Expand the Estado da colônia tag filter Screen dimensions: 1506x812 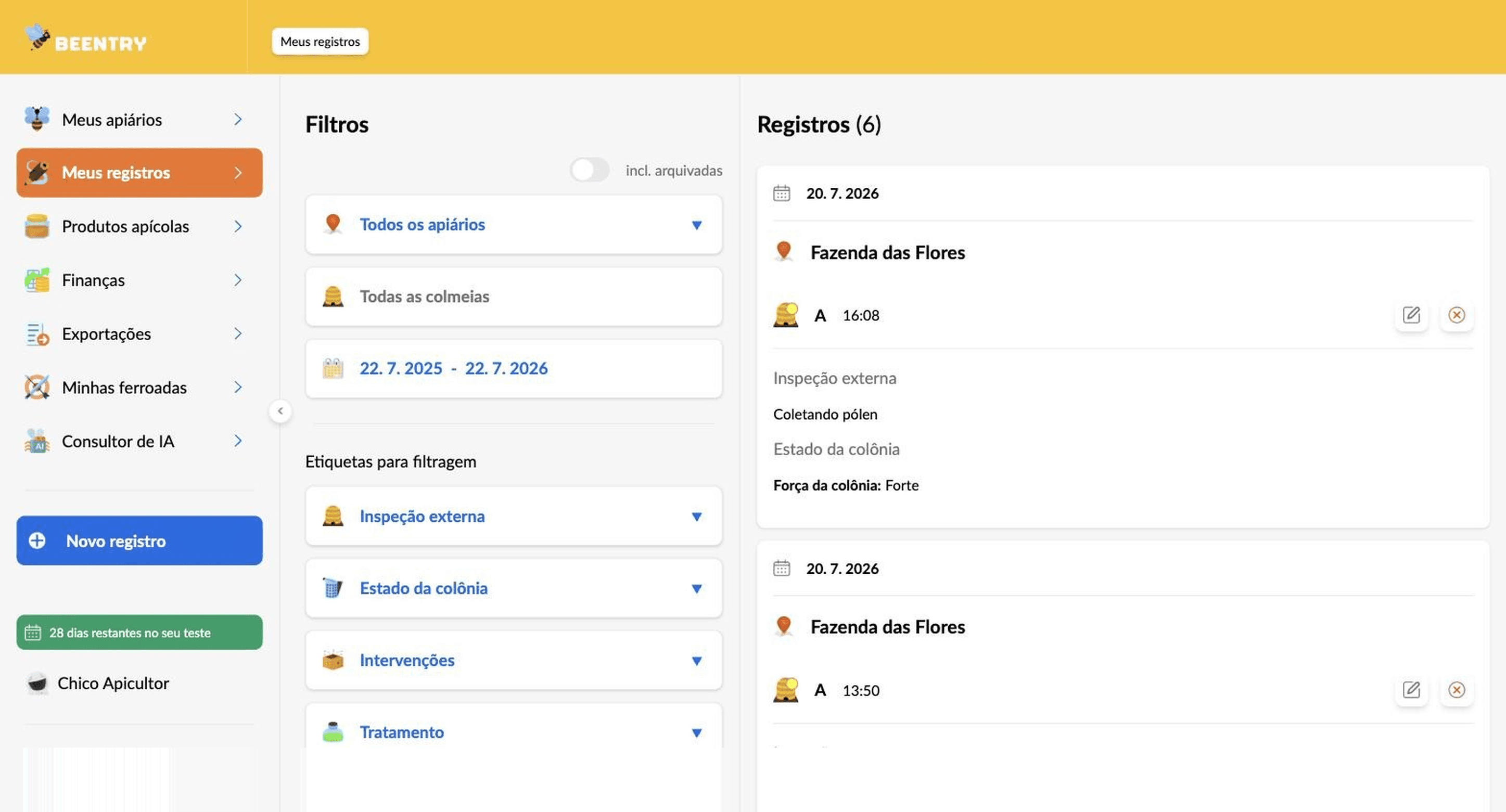pyautogui.click(x=513, y=588)
